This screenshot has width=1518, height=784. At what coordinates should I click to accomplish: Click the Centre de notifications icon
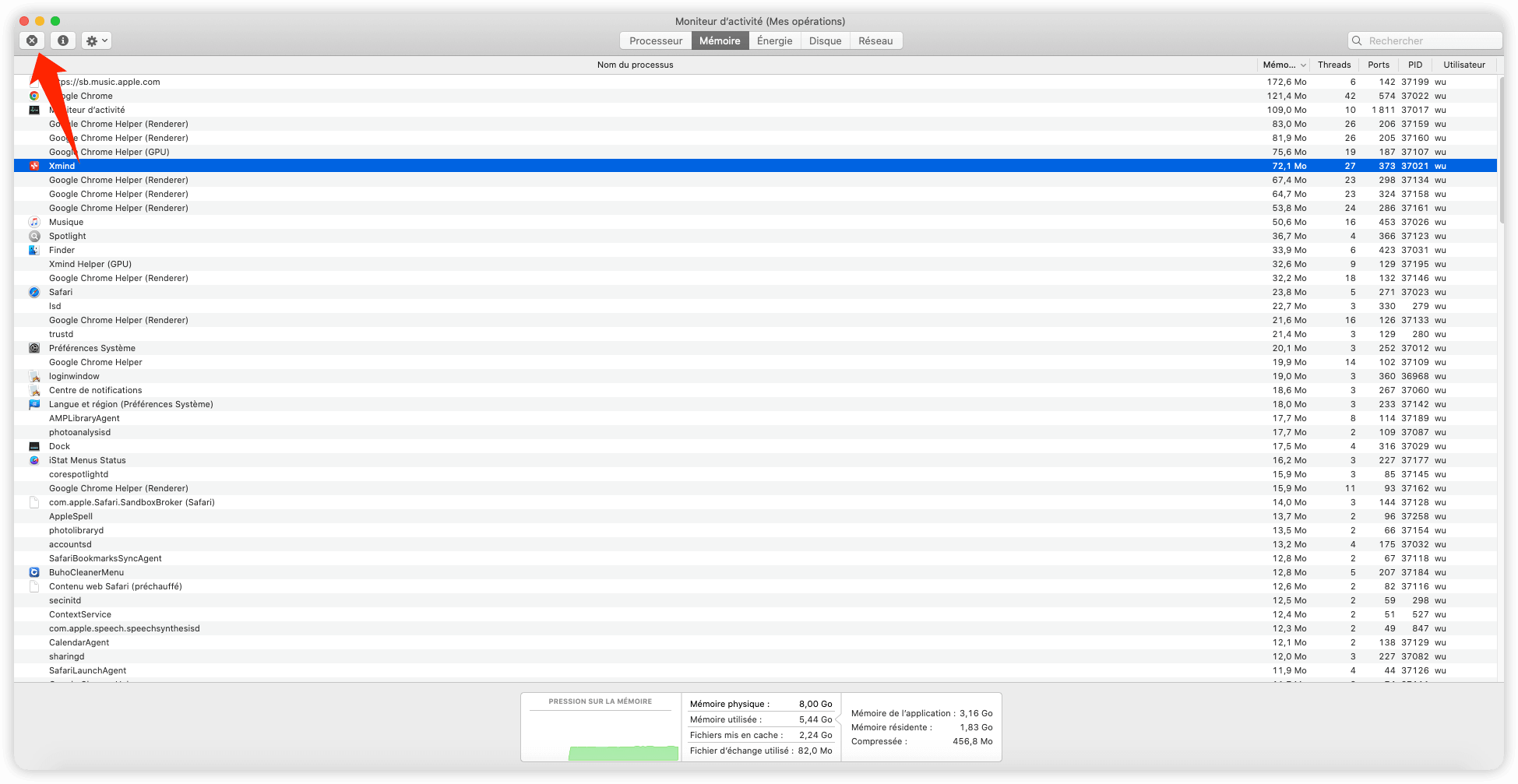pyautogui.click(x=34, y=390)
